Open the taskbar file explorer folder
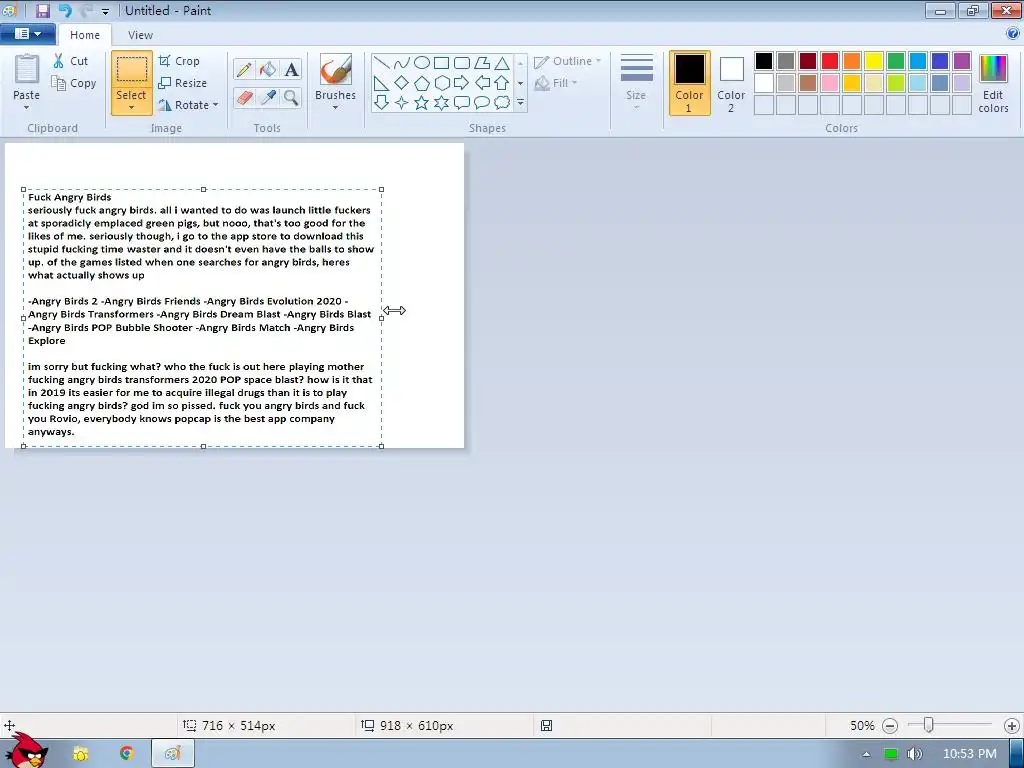The image size is (1024, 768). 80,754
